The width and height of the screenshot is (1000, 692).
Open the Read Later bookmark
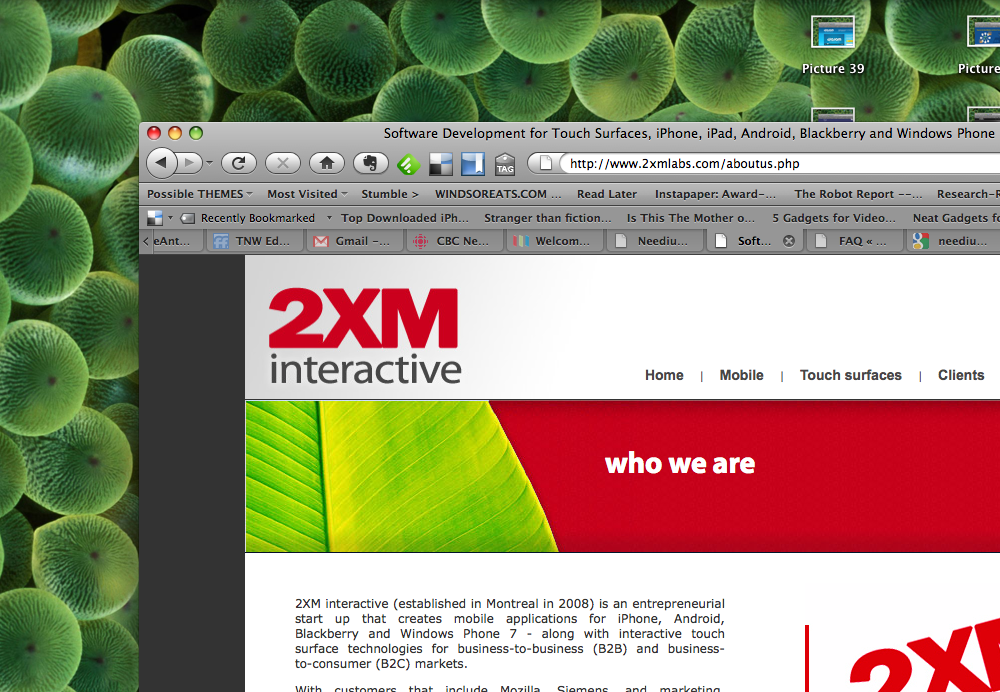606,194
